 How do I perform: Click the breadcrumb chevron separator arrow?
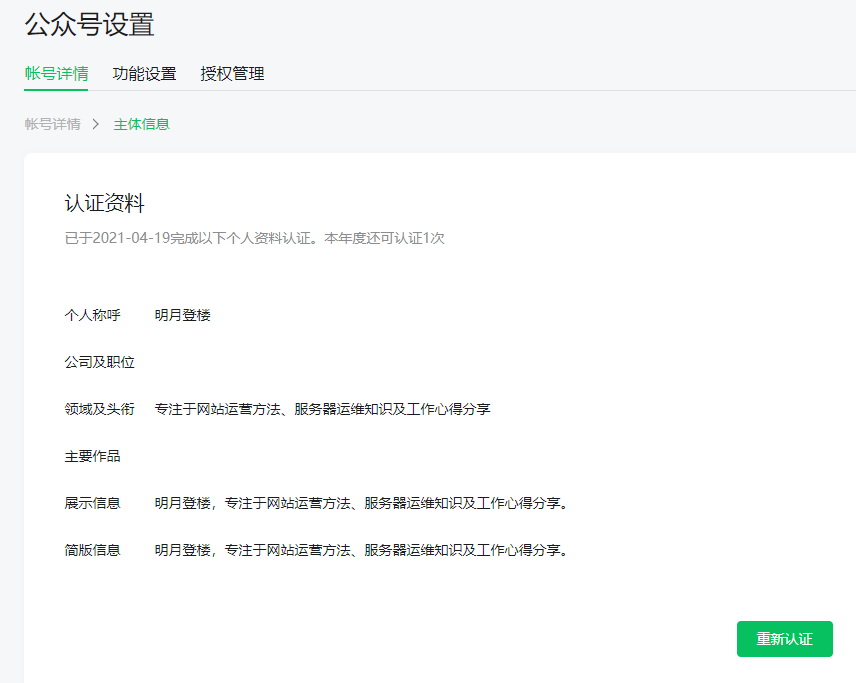coord(96,124)
